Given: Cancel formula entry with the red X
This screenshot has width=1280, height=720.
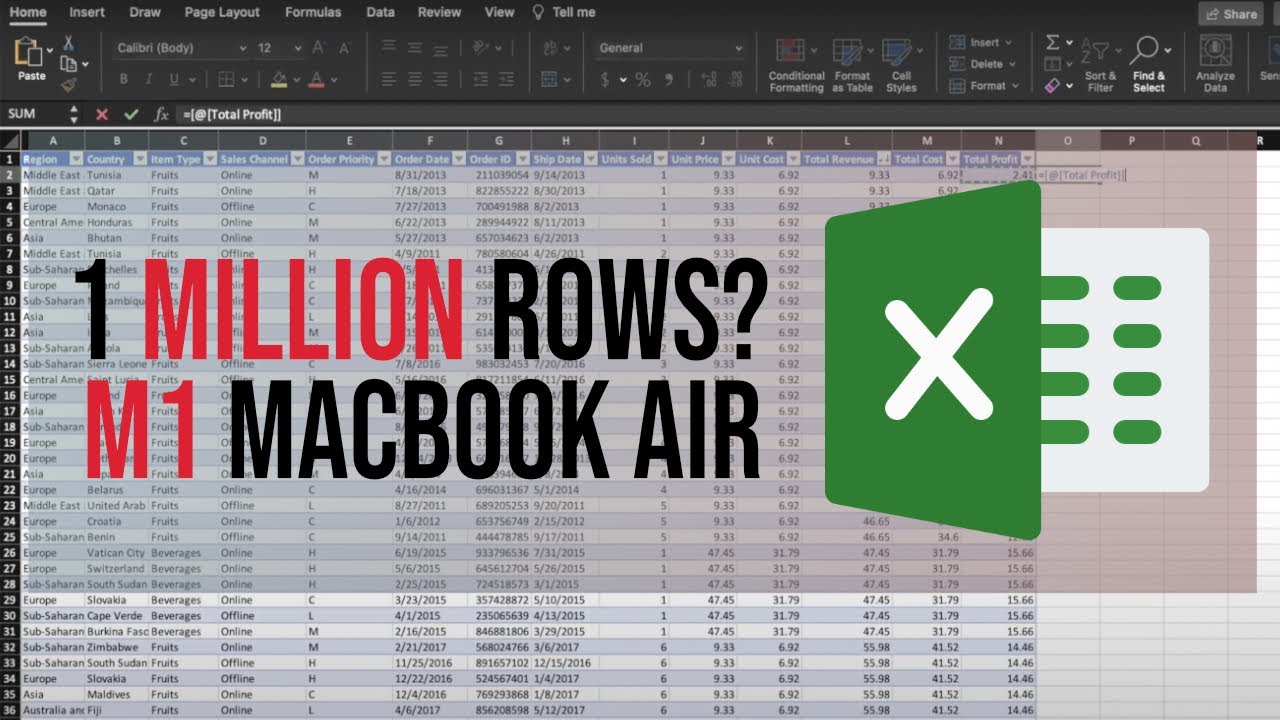Looking at the screenshot, I should [x=101, y=114].
